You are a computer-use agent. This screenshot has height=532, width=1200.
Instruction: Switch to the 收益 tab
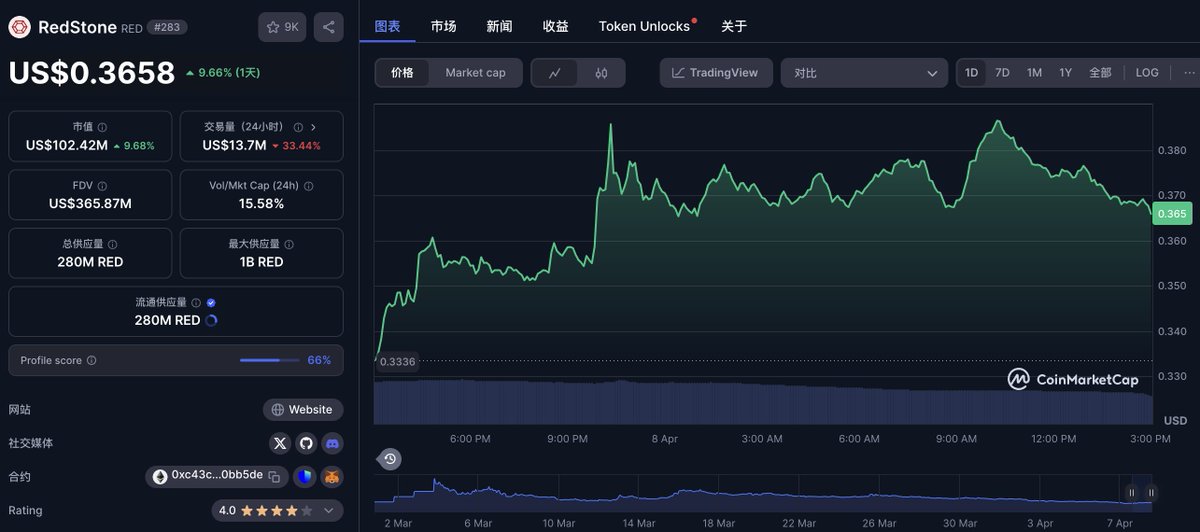[555, 26]
